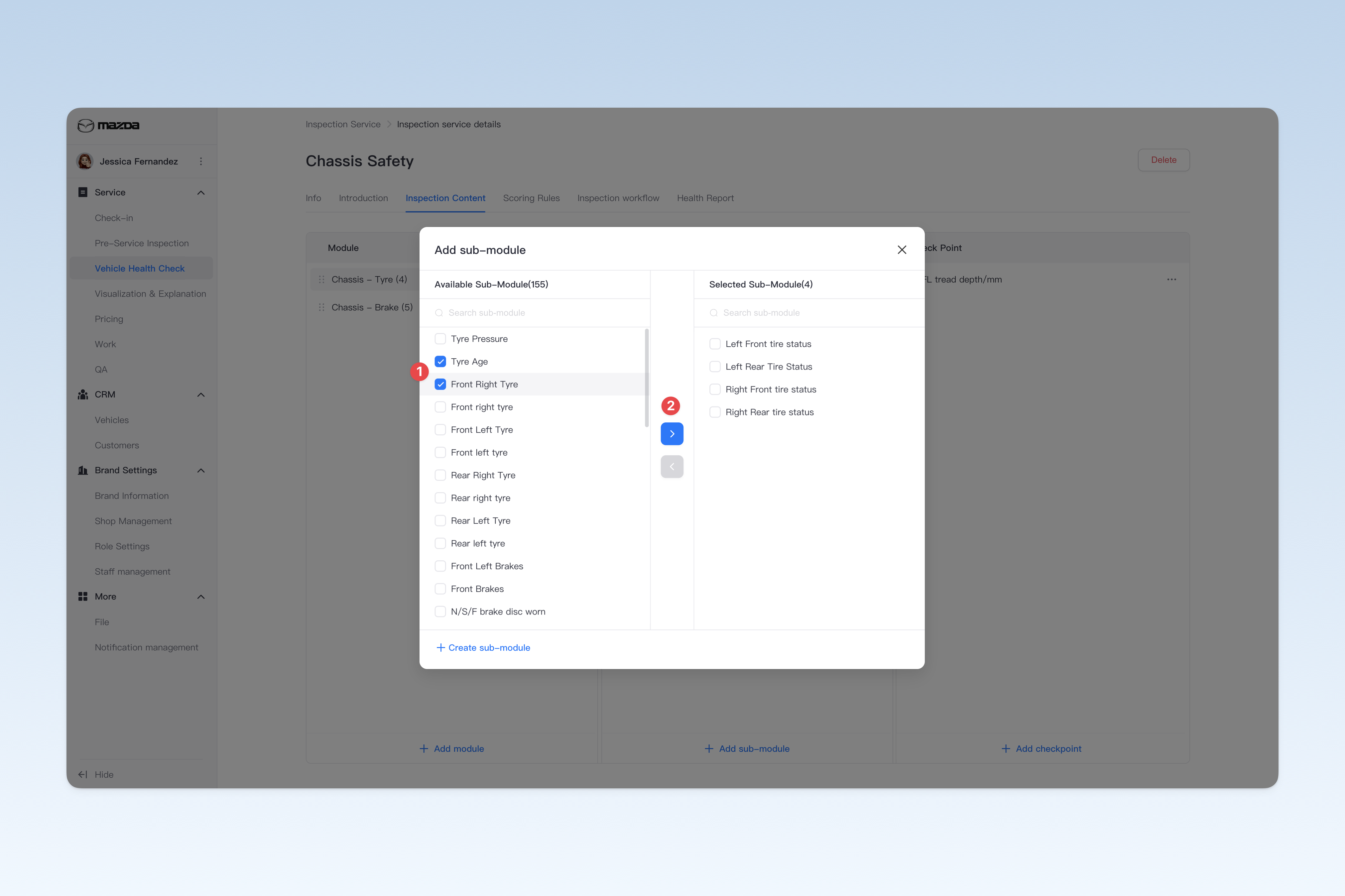Open the Health Report tab
Viewport: 1345px width, 896px height.
click(705, 198)
